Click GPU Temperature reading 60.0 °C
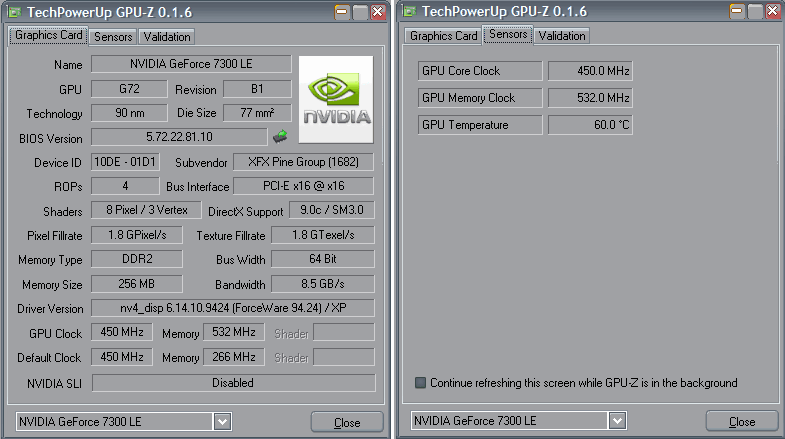Image resolution: width=785 pixels, height=439 pixels. (590, 125)
